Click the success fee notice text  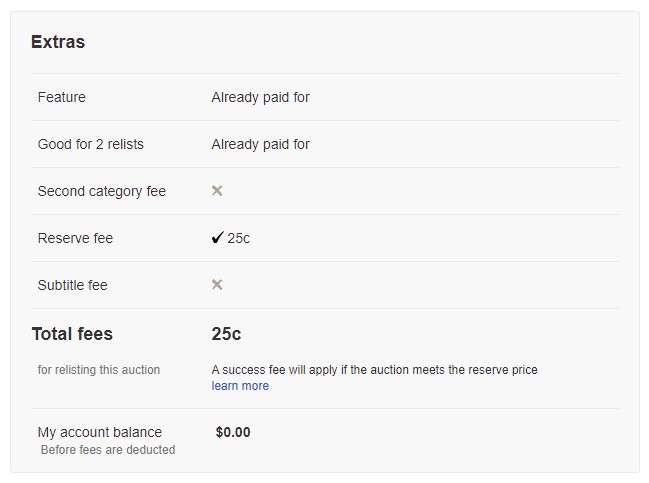[x=374, y=370]
